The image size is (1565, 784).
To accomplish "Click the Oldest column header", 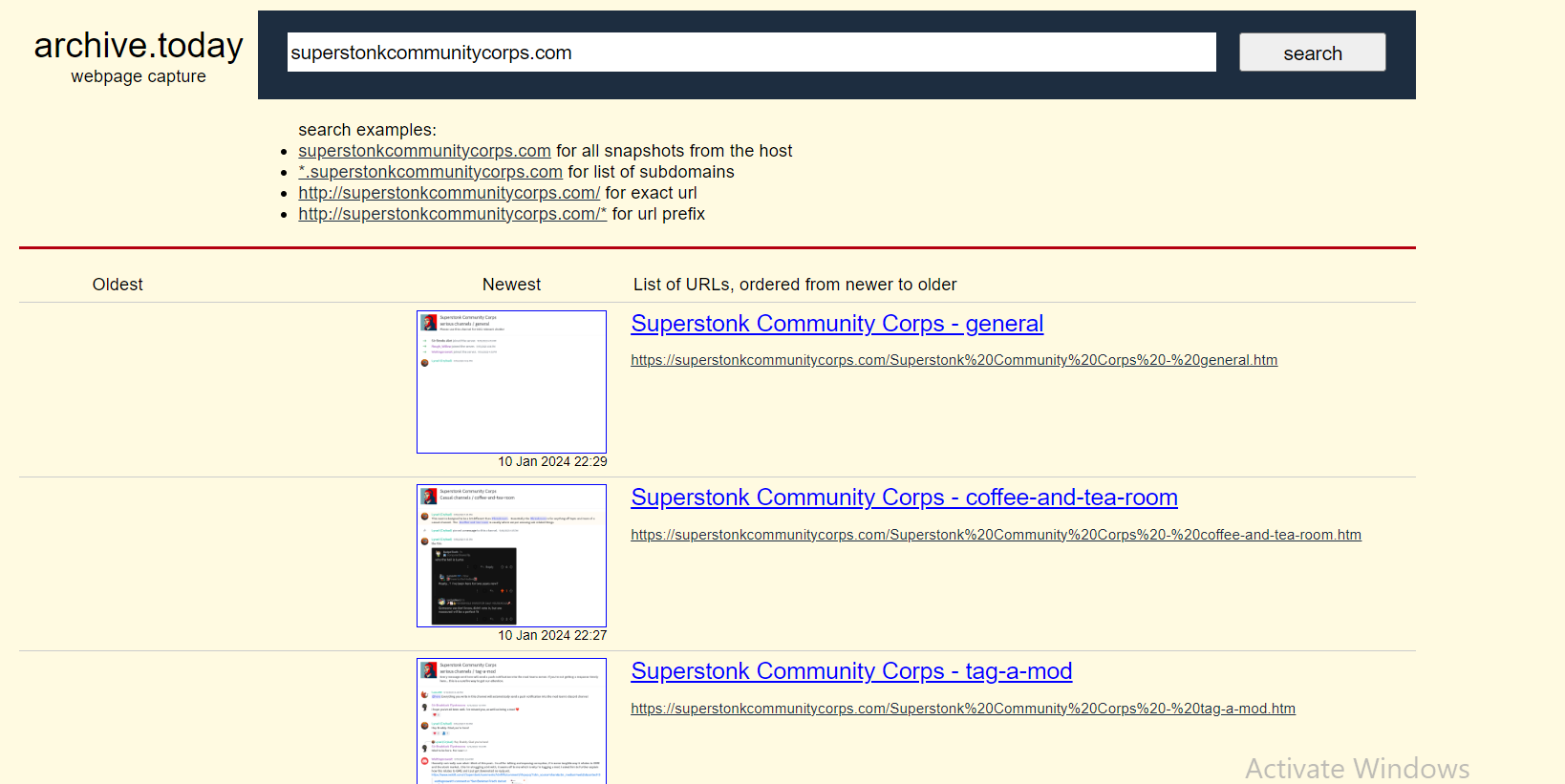I will click(x=118, y=285).
